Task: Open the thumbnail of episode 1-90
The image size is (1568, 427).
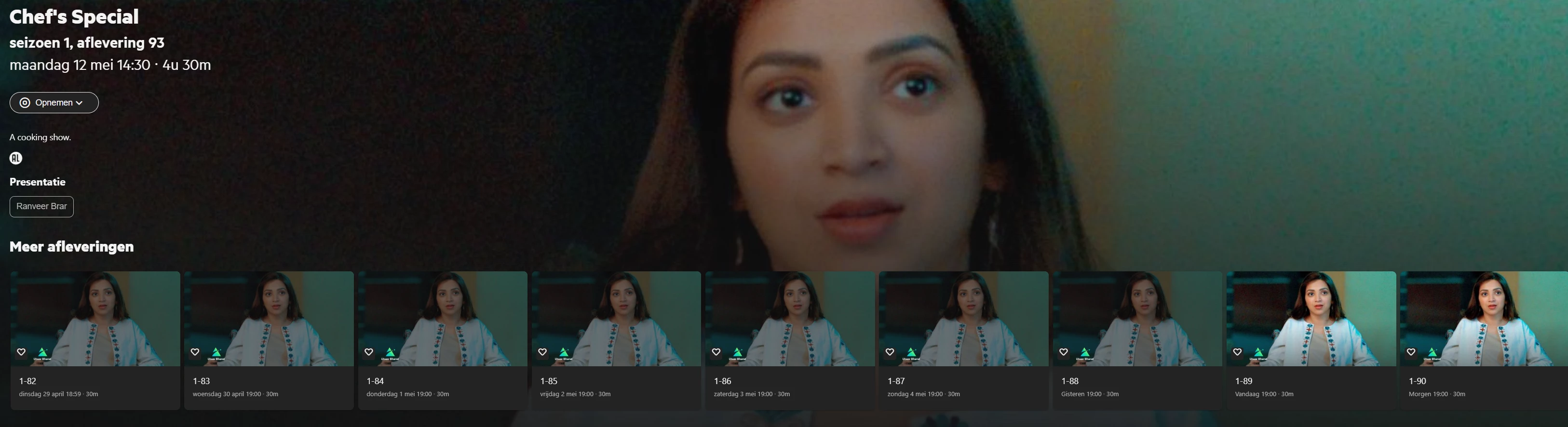Action: pyautogui.click(x=1484, y=319)
